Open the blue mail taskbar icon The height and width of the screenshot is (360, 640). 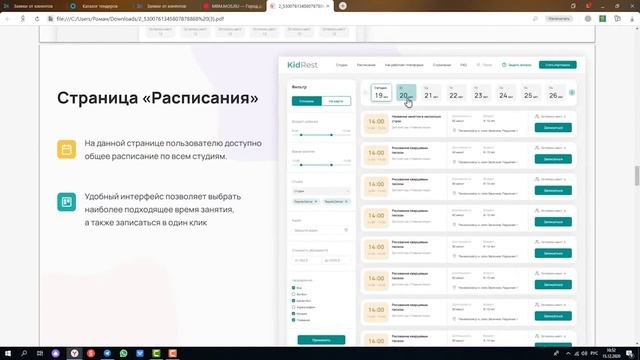click(140, 353)
